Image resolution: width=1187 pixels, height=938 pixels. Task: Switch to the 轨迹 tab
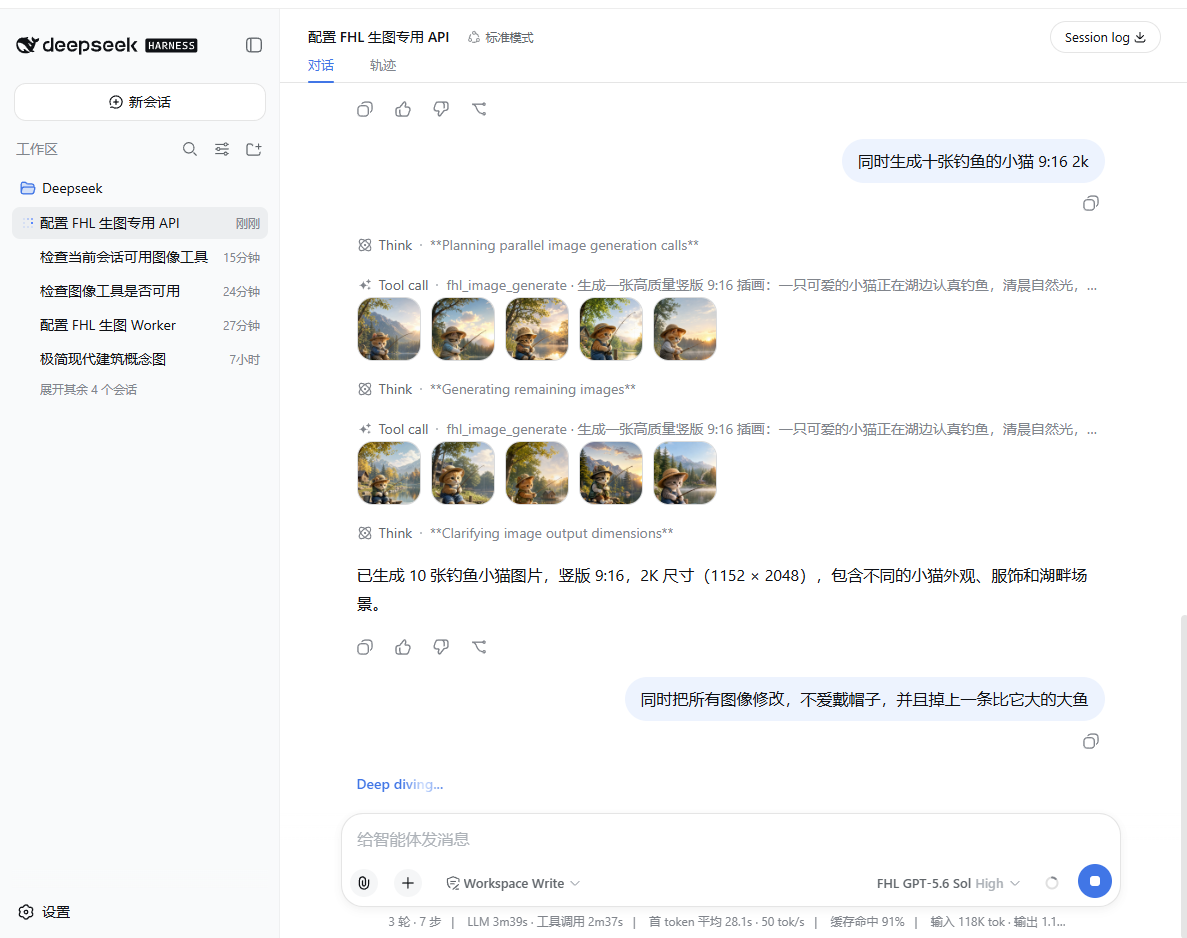pos(382,66)
